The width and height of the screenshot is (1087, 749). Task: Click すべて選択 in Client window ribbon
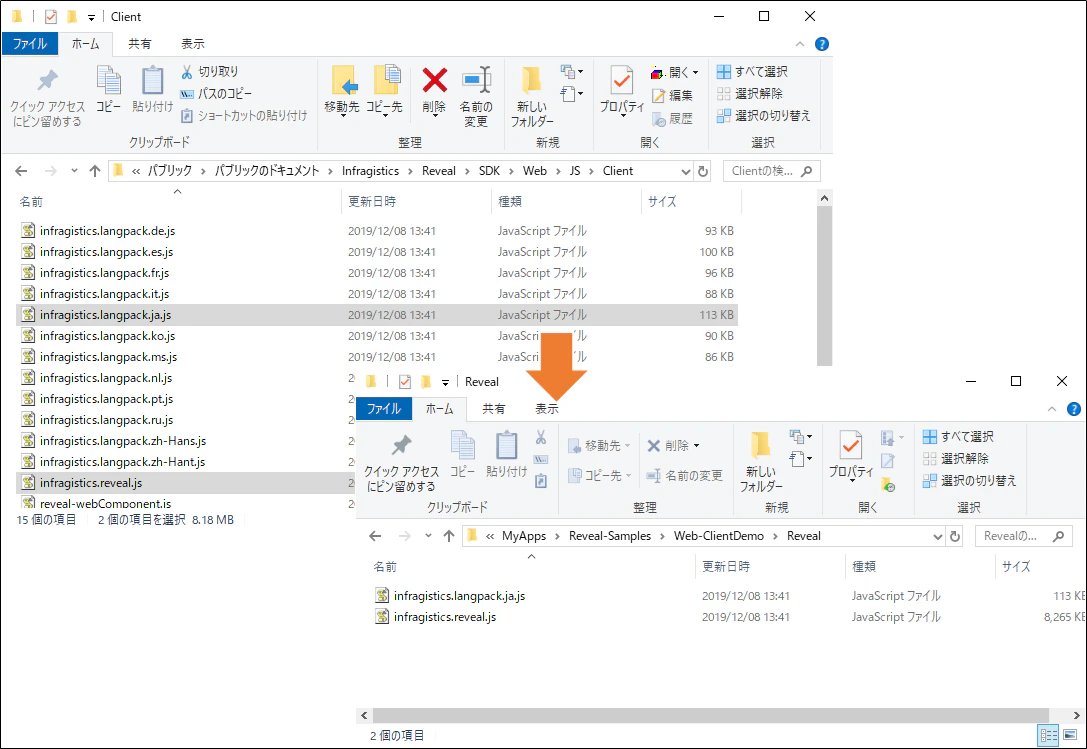752,71
